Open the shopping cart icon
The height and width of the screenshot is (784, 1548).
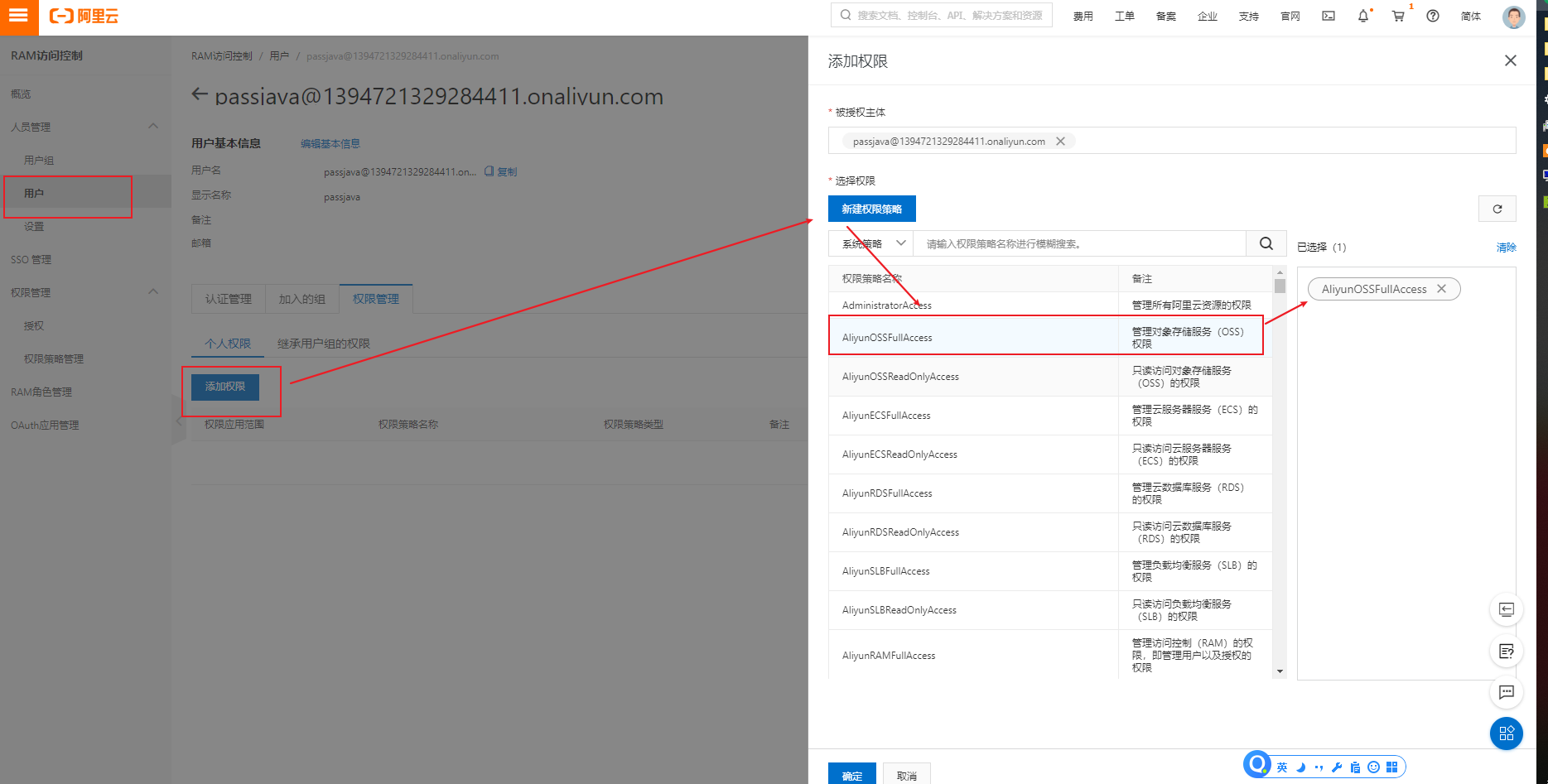(1398, 16)
